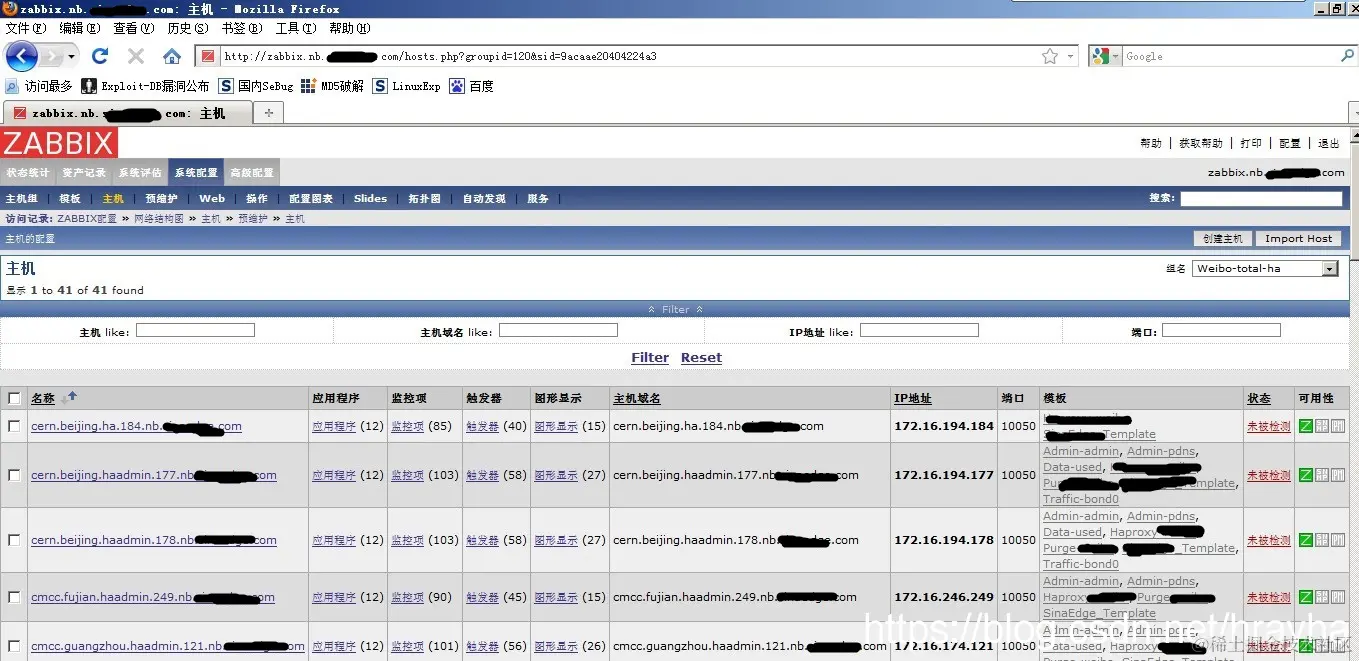This screenshot has height=661, width=1359.
Task: Reload the page using refresh icon
Action: [100, 56]
